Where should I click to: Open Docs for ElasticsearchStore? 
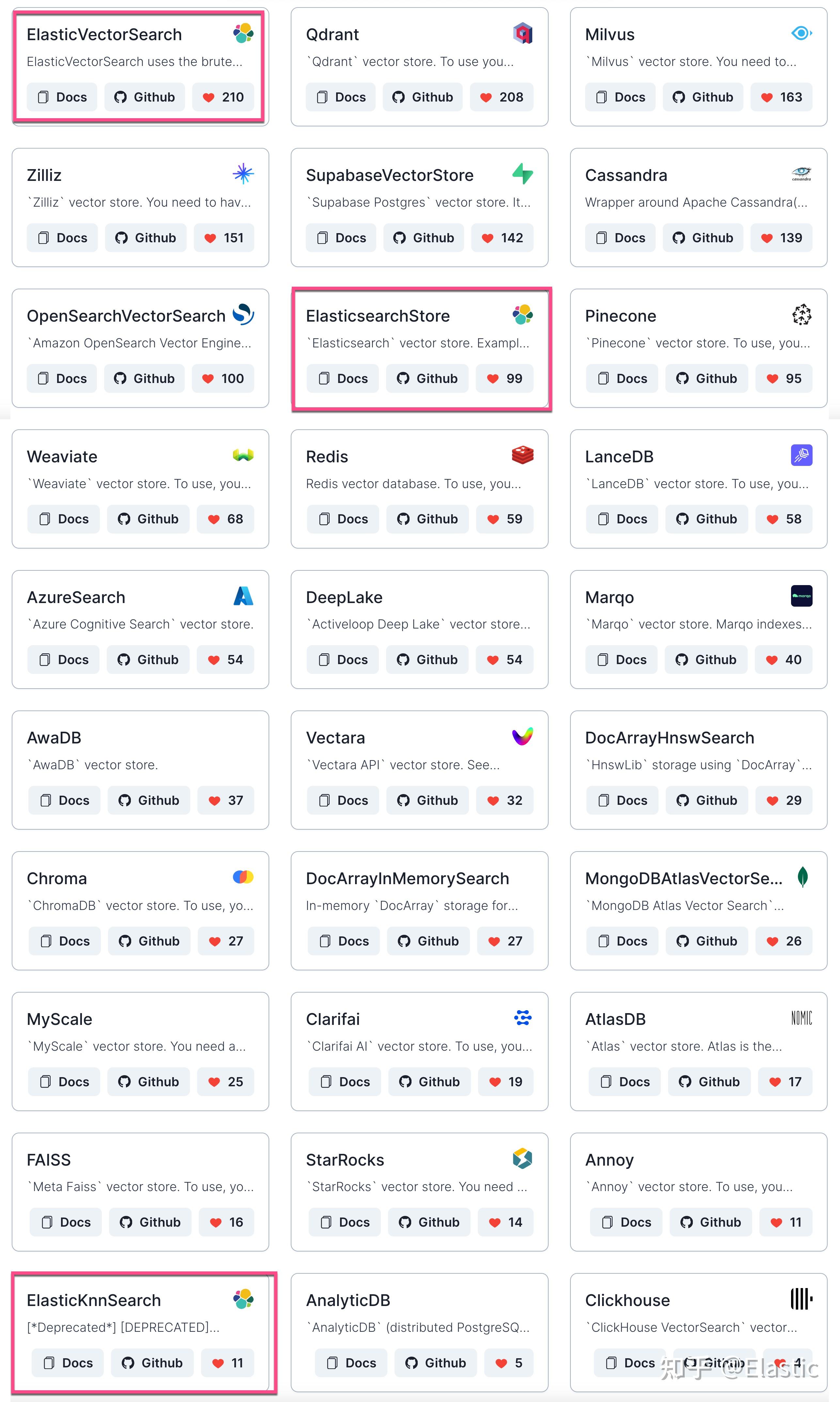[342, 378]
